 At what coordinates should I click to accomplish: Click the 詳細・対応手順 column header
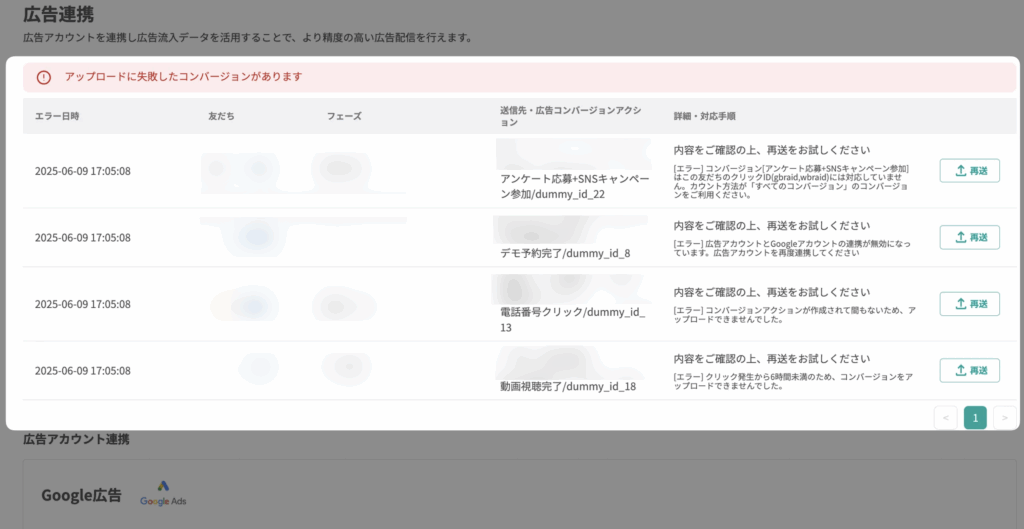[705, 116]
